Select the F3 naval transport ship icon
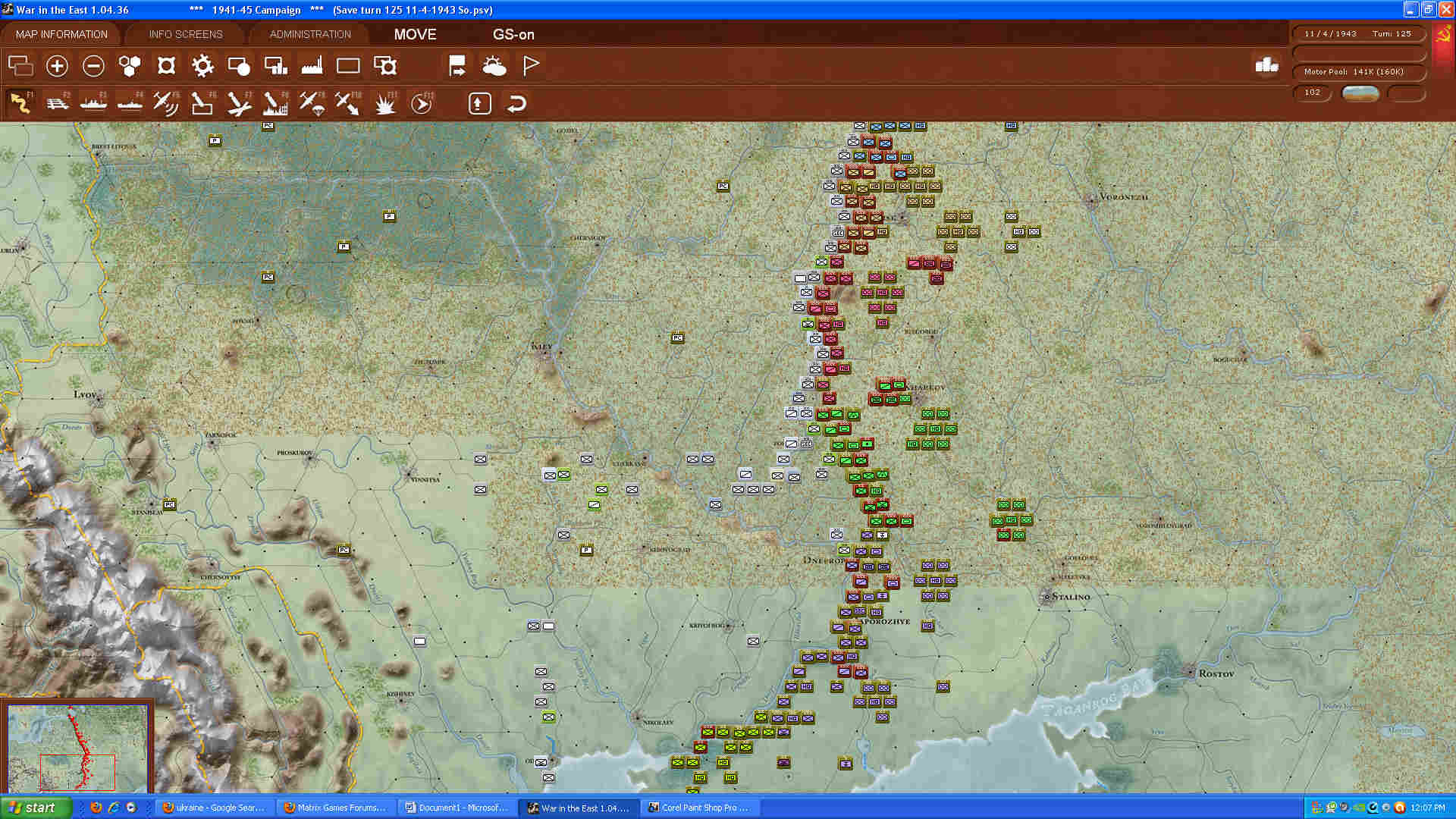The height and width of the screenshot is (819, 1456). click(93, 103)
